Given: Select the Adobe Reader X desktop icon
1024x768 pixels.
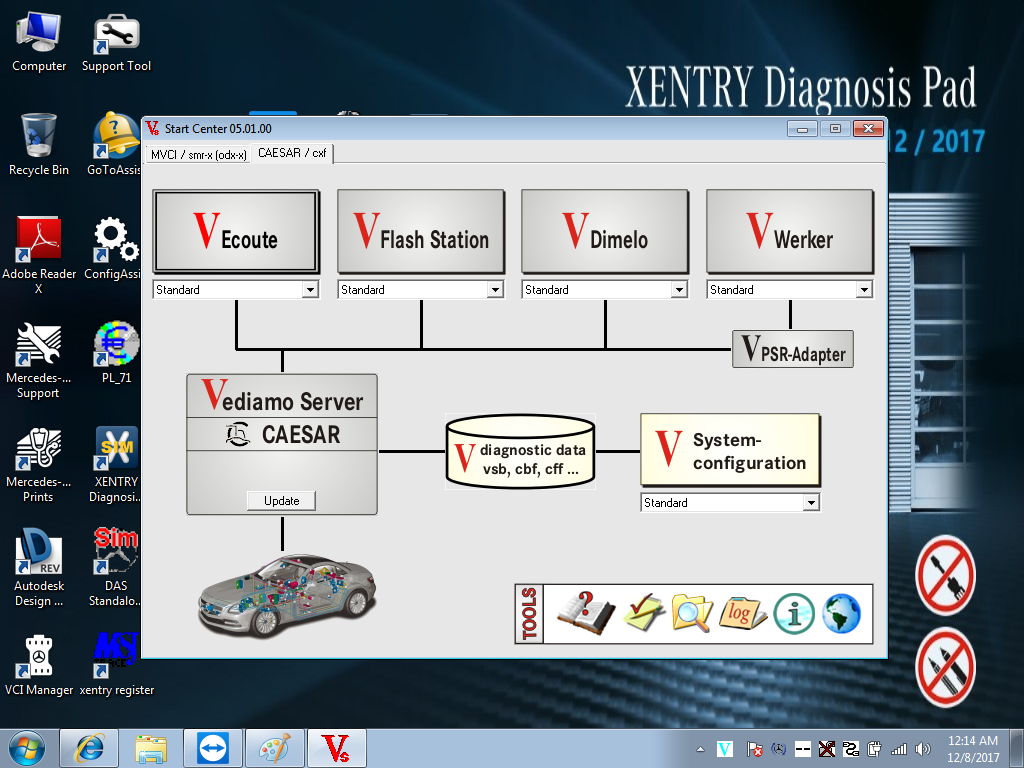Looking at the screenshot, I should click(x=39, y=255).
